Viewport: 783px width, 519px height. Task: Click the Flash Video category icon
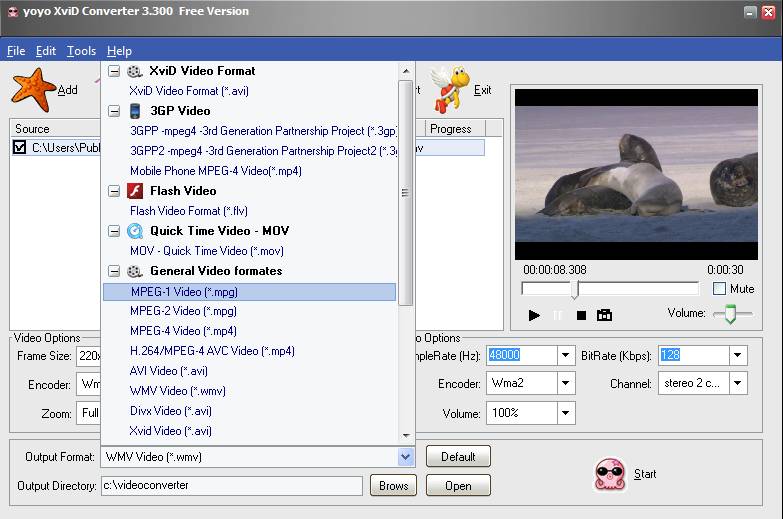133,191
